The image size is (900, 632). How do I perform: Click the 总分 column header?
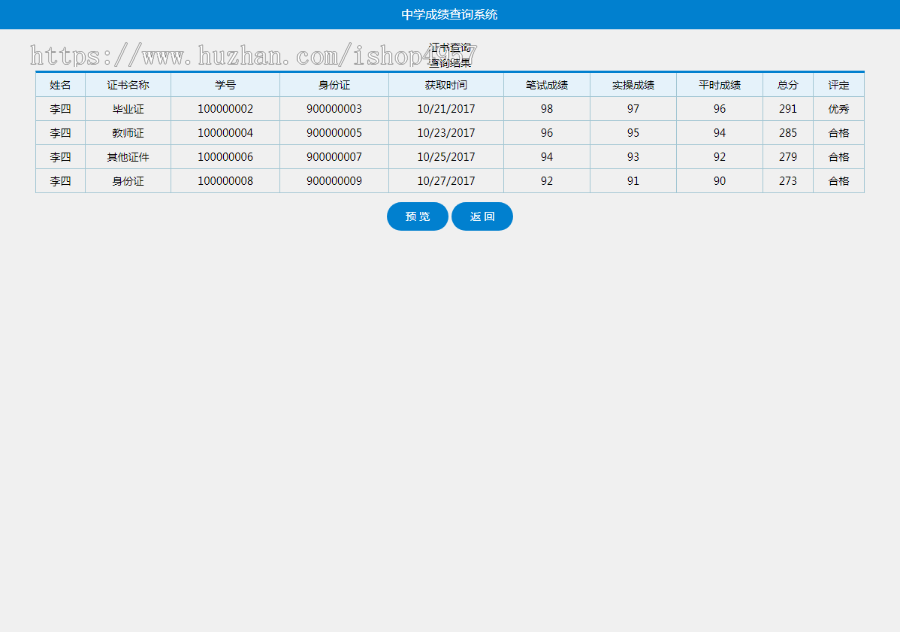(x=788, y=85)
